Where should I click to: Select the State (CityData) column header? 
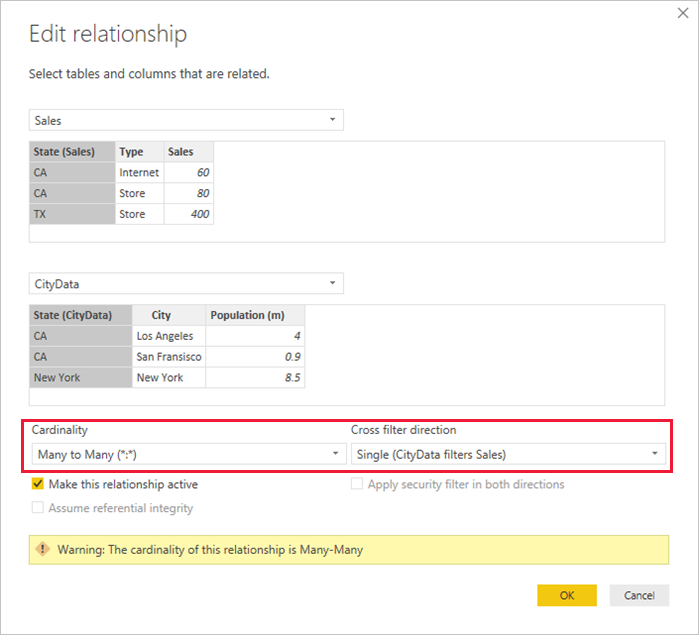81,315
